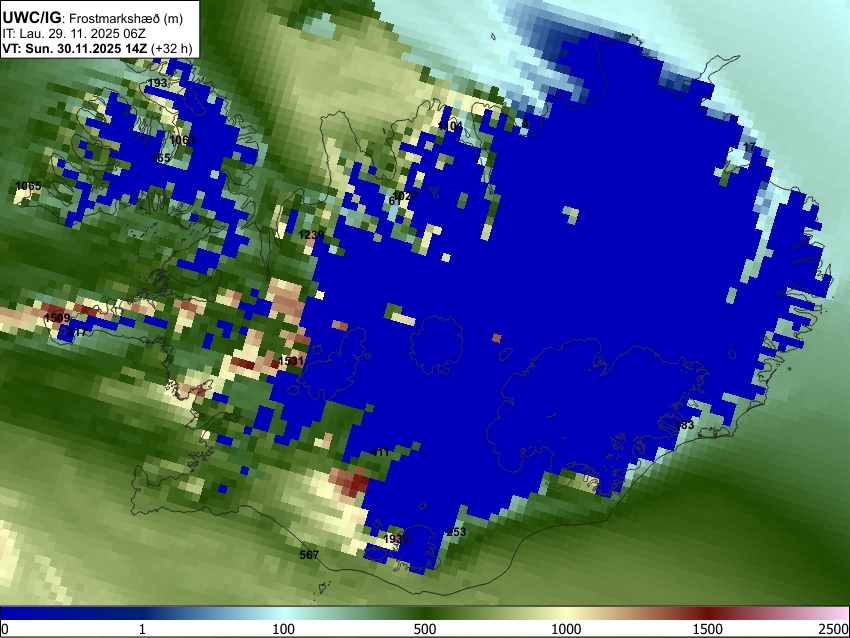The image size is (850, 638).
Task: Click the map value label '411'
Action: point(380,452)
